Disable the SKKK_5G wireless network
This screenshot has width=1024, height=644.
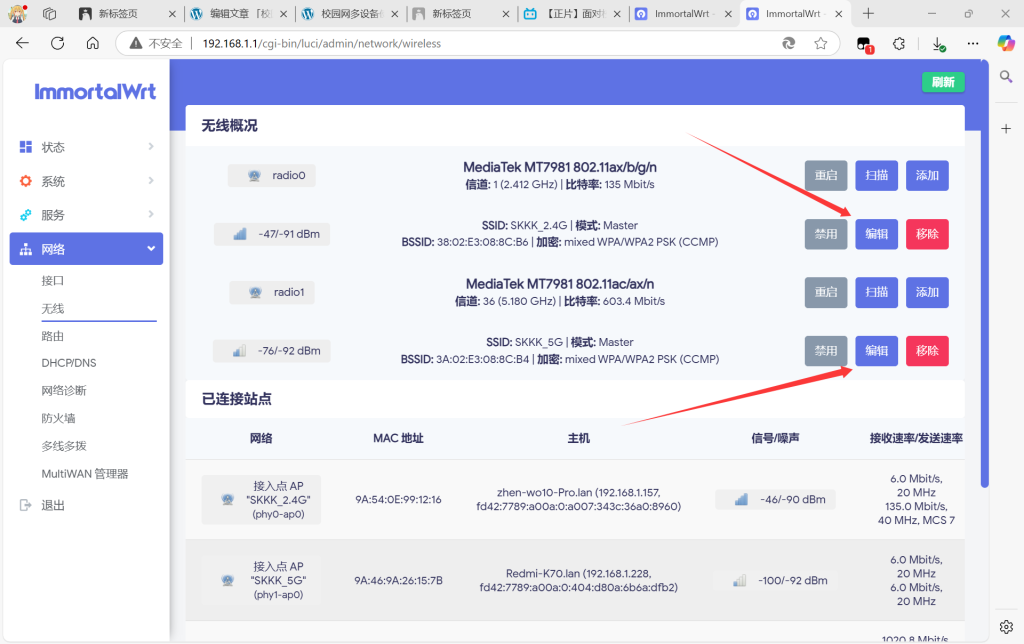pos(825,351)
